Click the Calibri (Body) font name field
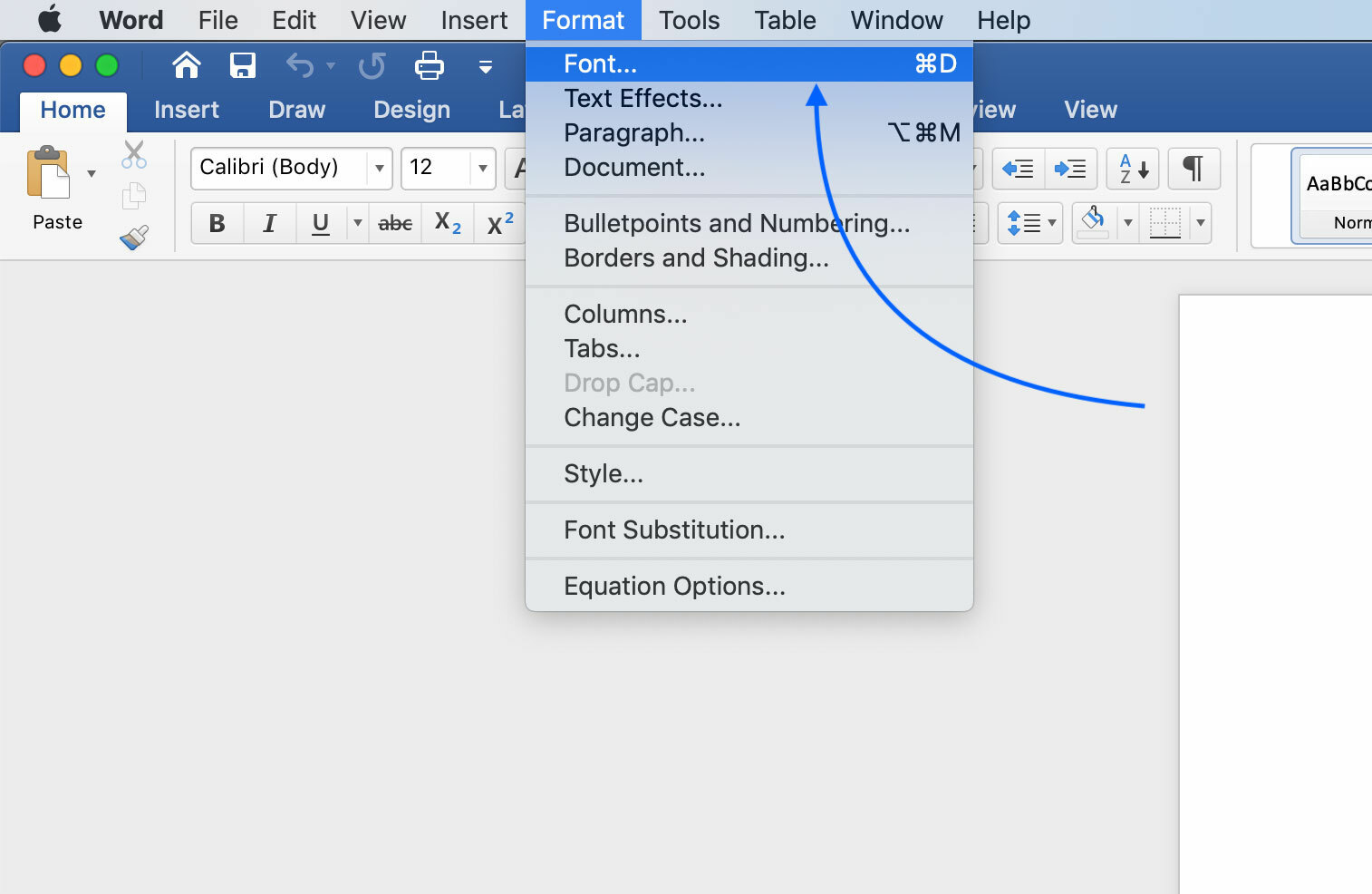 tap(279, 168)
